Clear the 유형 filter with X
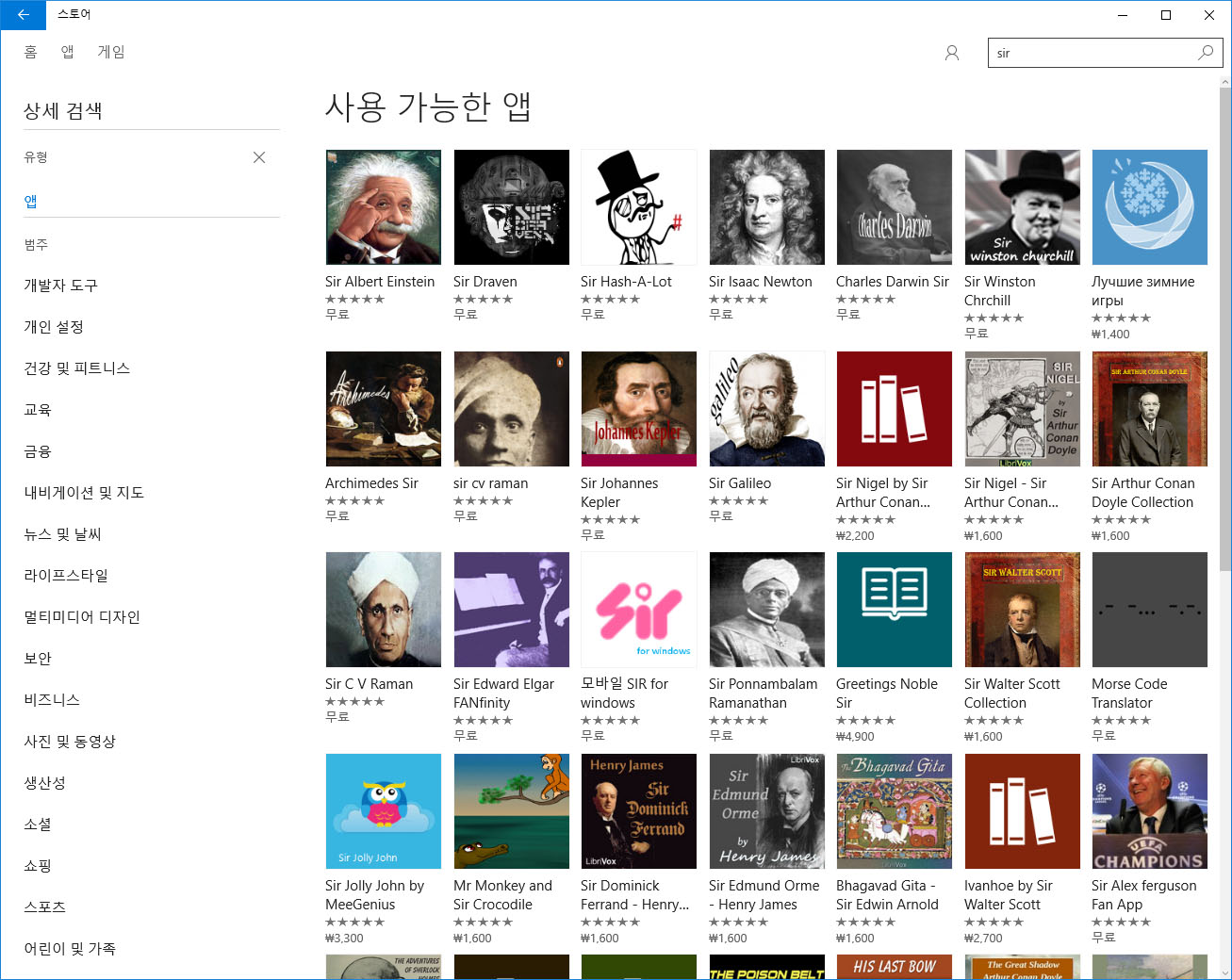The width and height of the screenshot is (1232, 980). (259, 157)
